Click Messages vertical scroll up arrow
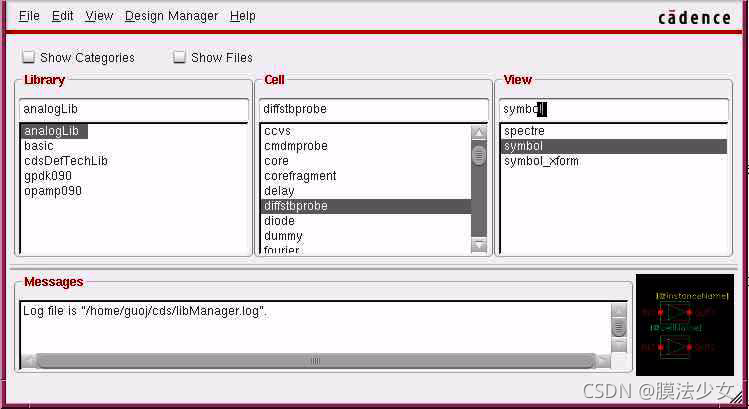The height and width of the screenshot is (409, 749). (x=619, y=311)
